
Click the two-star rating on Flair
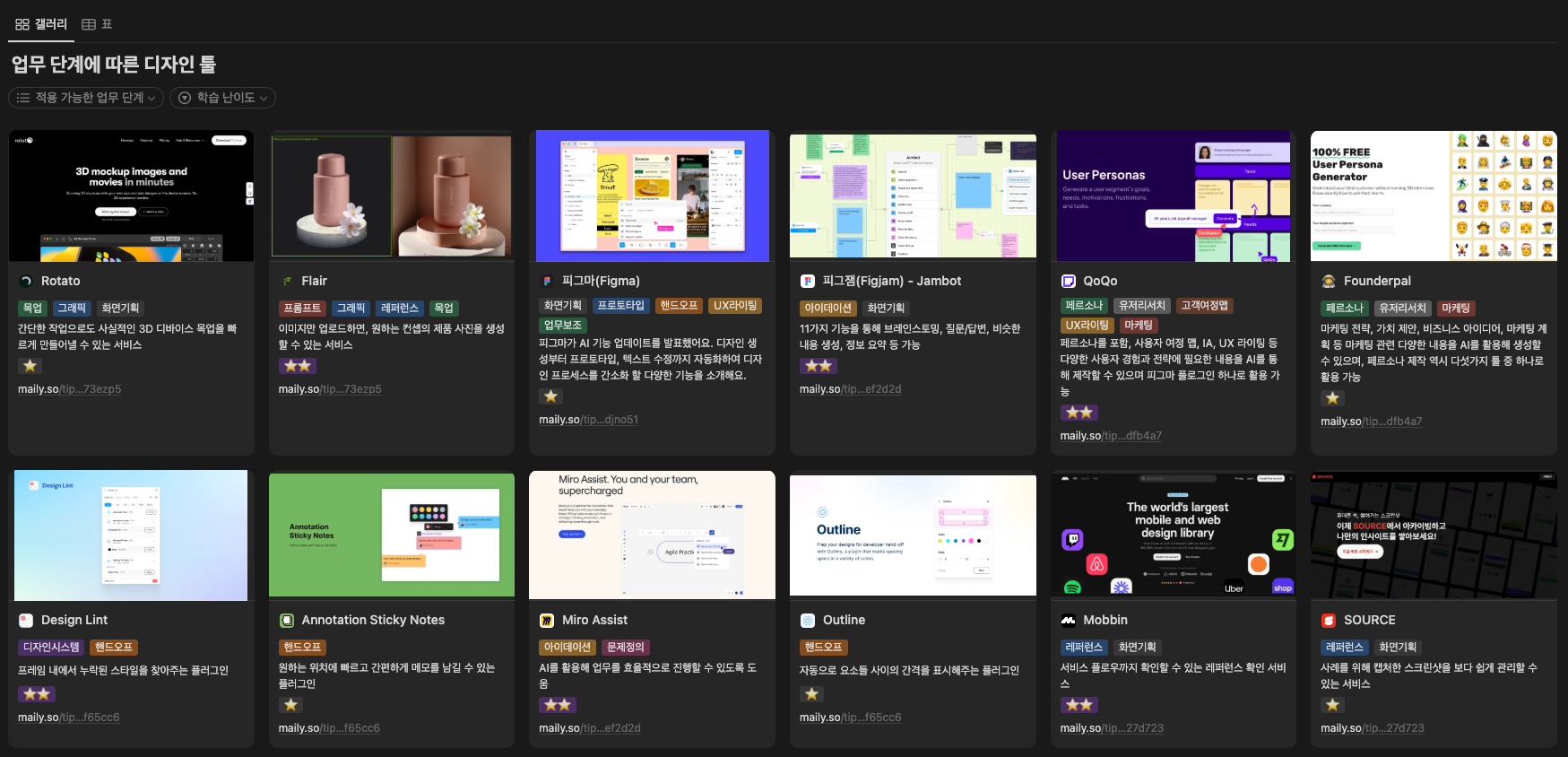[x=298, y=366]
